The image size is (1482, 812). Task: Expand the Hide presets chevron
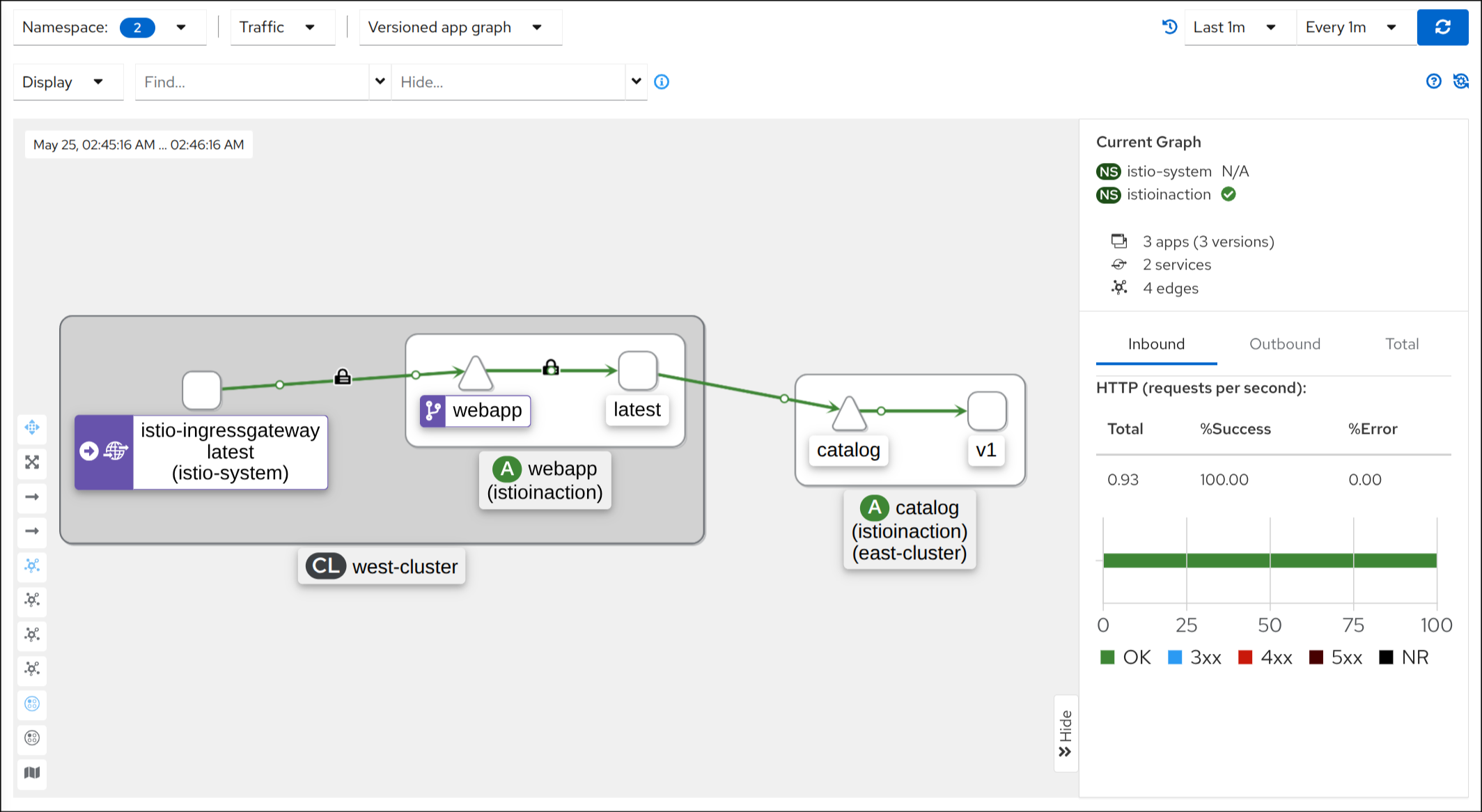pos(637,81)
